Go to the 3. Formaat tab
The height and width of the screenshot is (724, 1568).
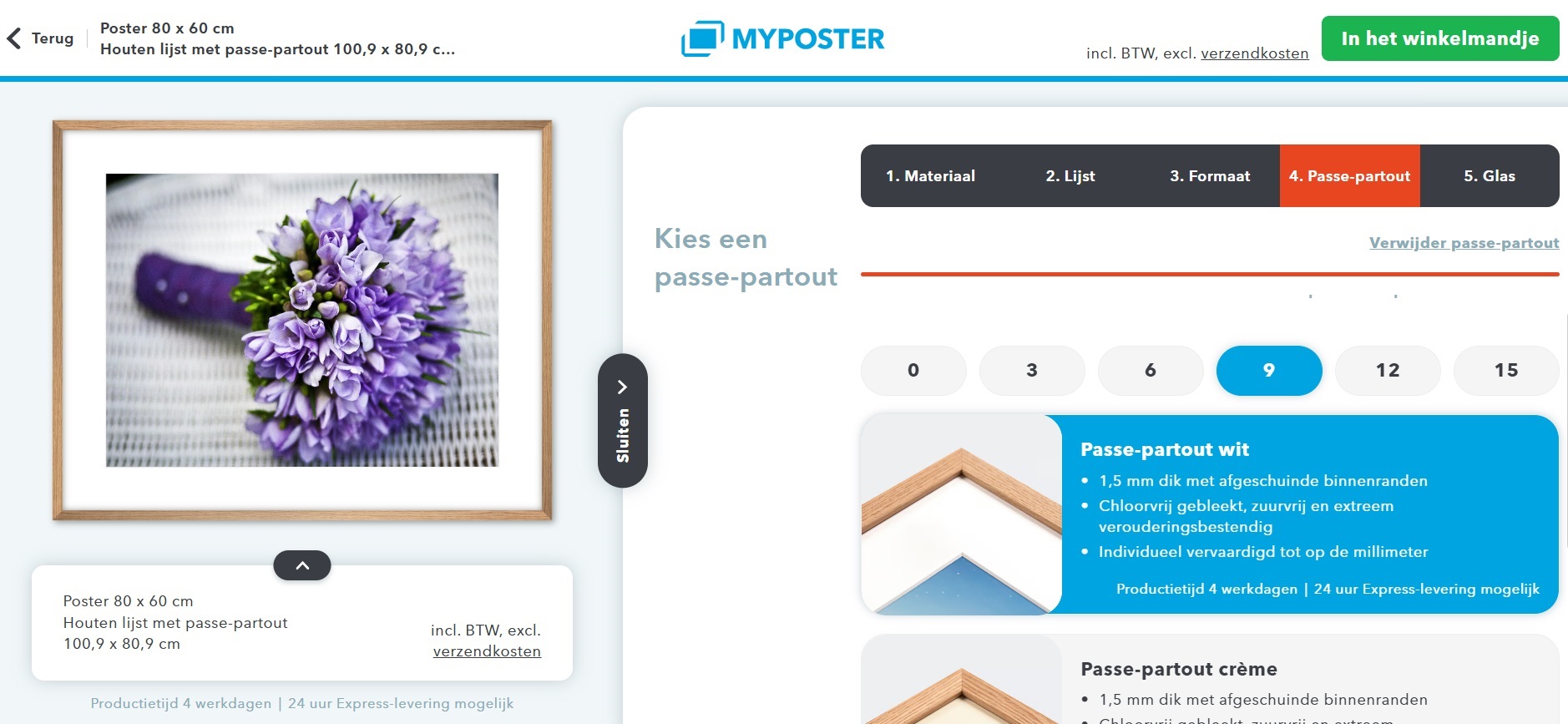click(x=1210, y=176)
